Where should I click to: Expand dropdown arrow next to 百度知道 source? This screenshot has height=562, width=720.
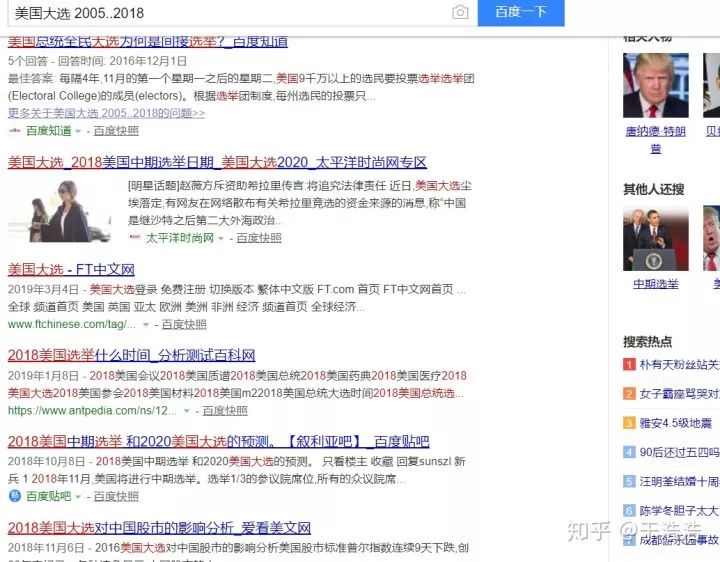click(78, 131)
